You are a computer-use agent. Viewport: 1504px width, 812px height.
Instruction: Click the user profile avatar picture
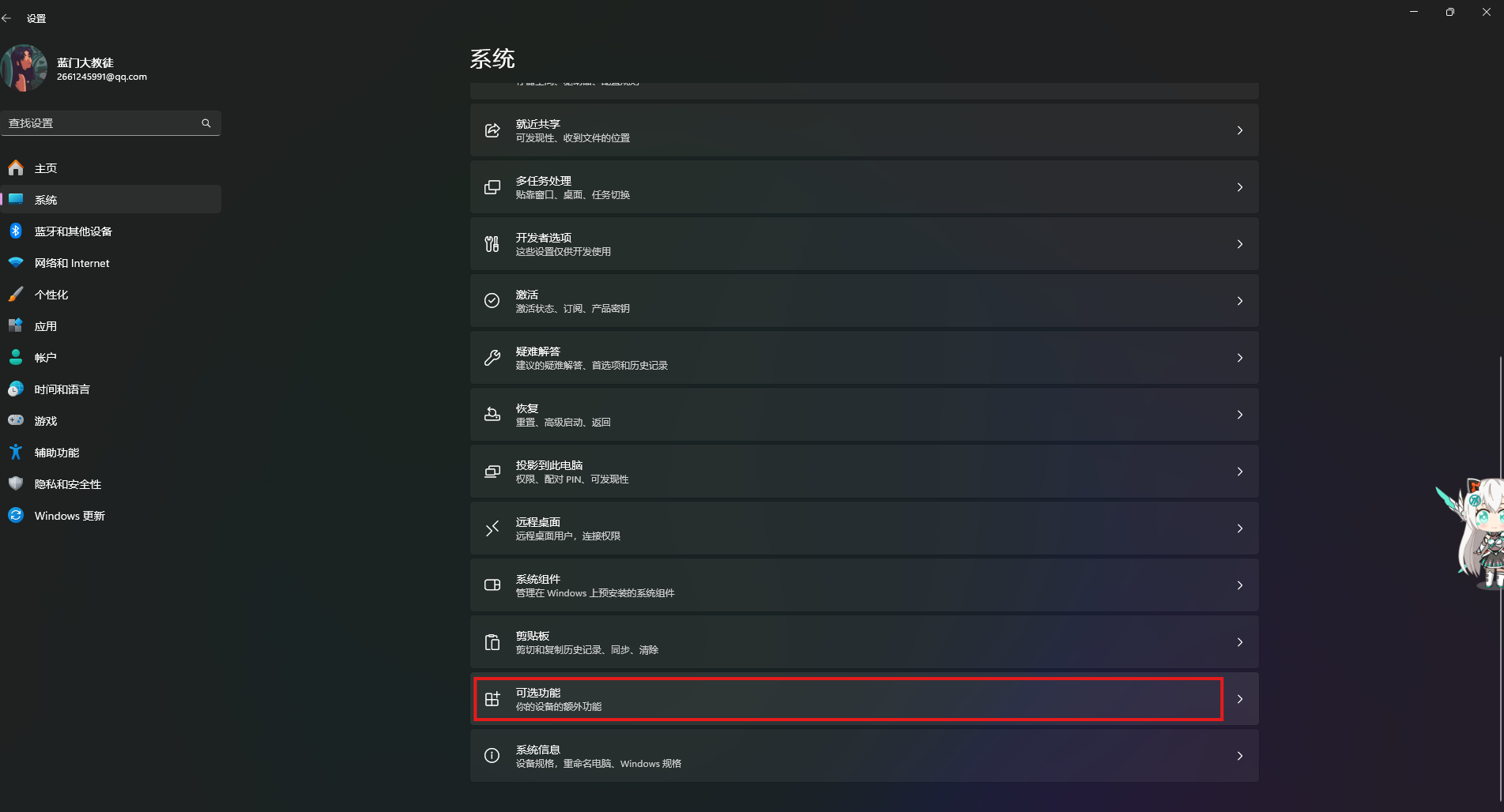click(25, 69)
